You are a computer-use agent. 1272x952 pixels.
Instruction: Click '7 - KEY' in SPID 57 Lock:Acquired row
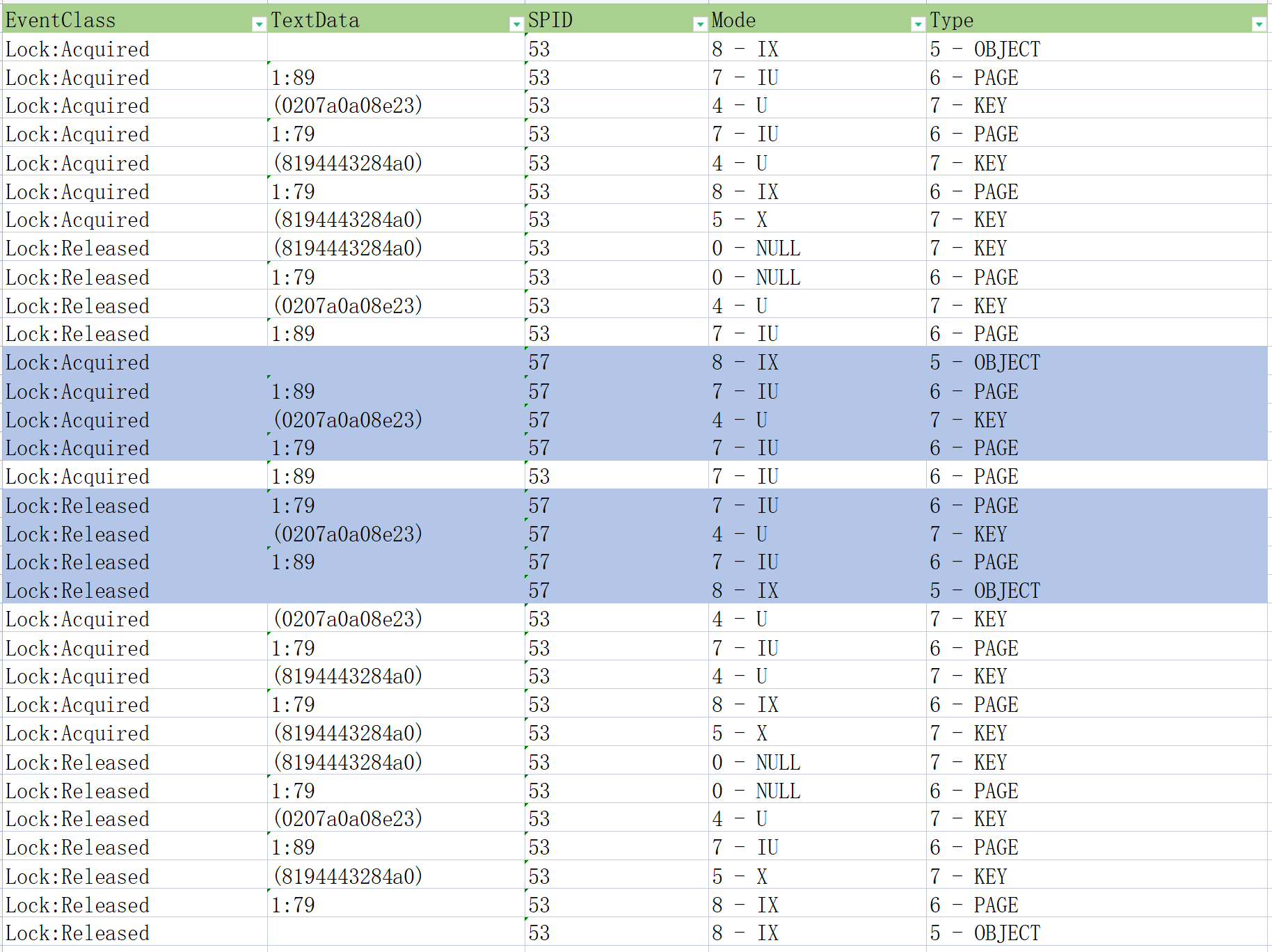[x=969, y=420]
